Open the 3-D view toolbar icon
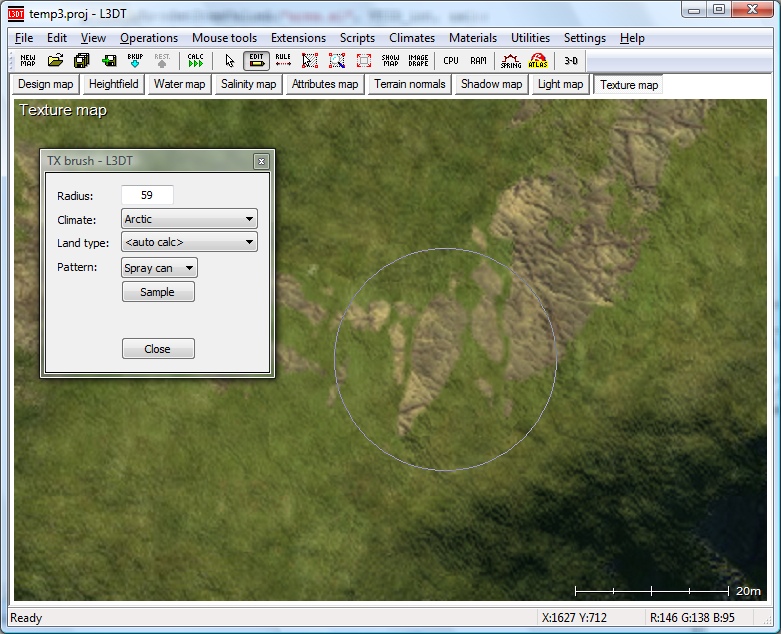 pos(571,61)
